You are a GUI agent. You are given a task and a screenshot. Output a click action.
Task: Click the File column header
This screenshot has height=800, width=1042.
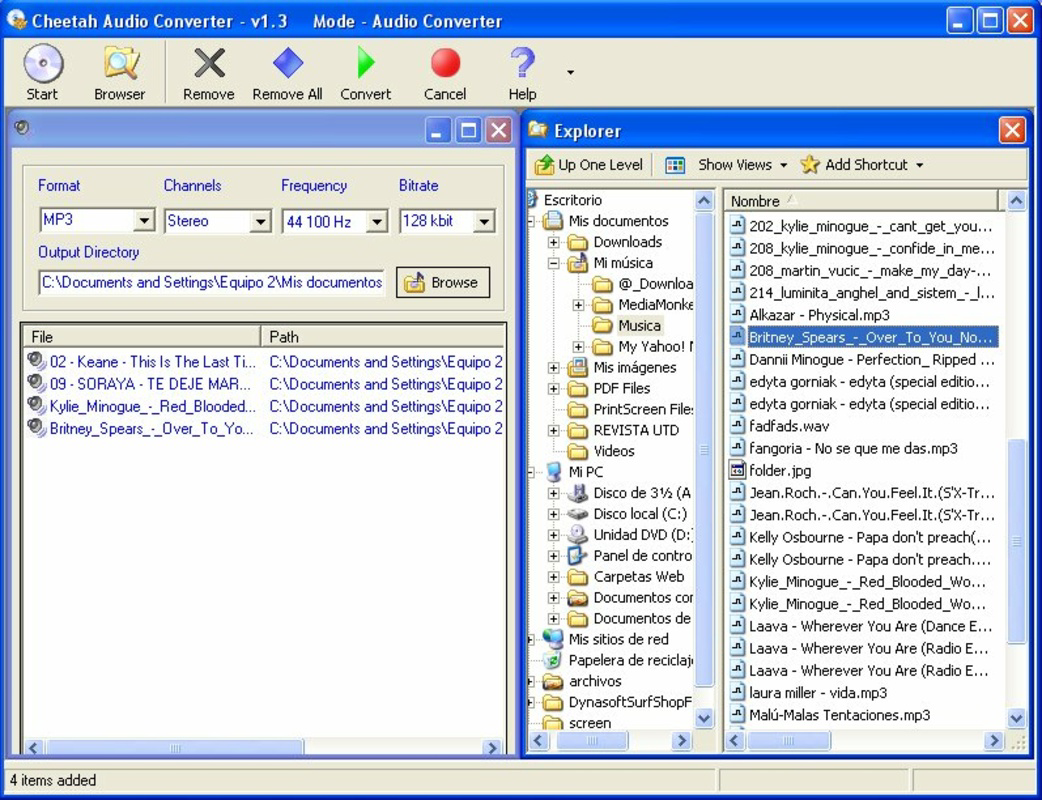tap(142, 337)
